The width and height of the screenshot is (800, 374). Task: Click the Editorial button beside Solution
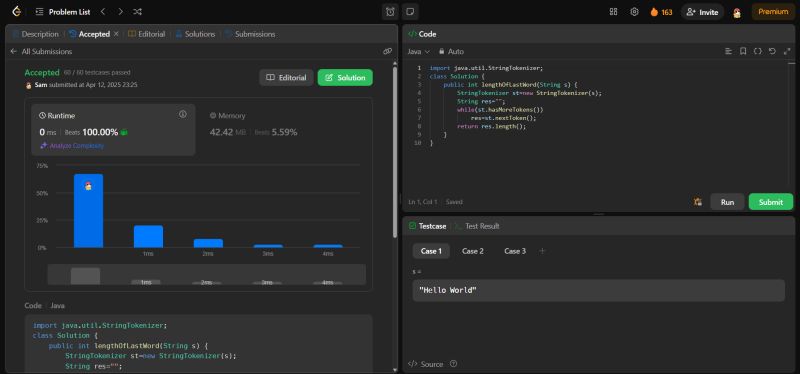tap(286, 78)
